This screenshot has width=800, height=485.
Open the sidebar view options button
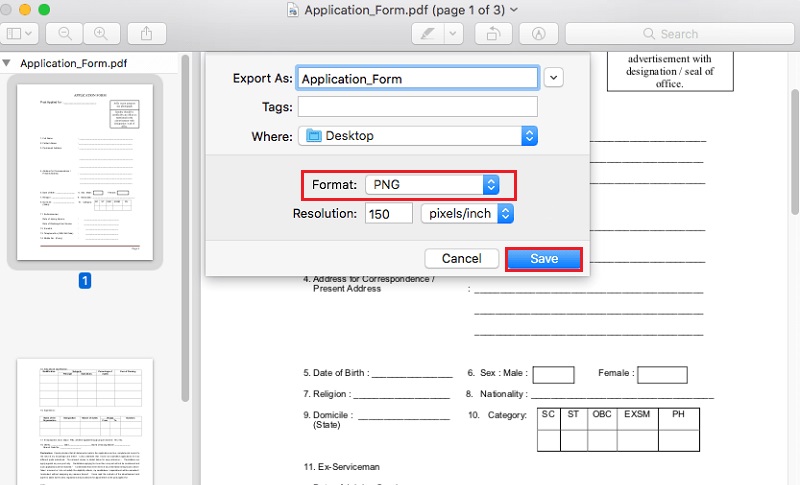click(19, 34)
